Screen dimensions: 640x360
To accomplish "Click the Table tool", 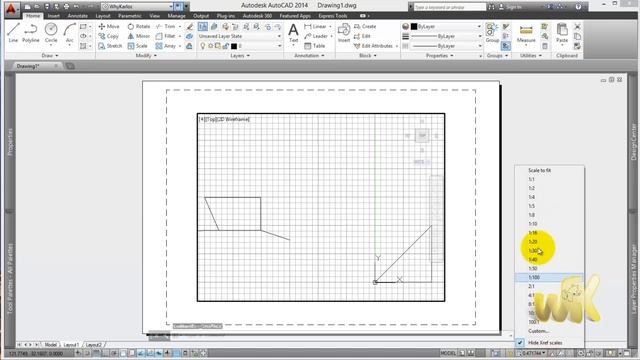I will 315,46.
